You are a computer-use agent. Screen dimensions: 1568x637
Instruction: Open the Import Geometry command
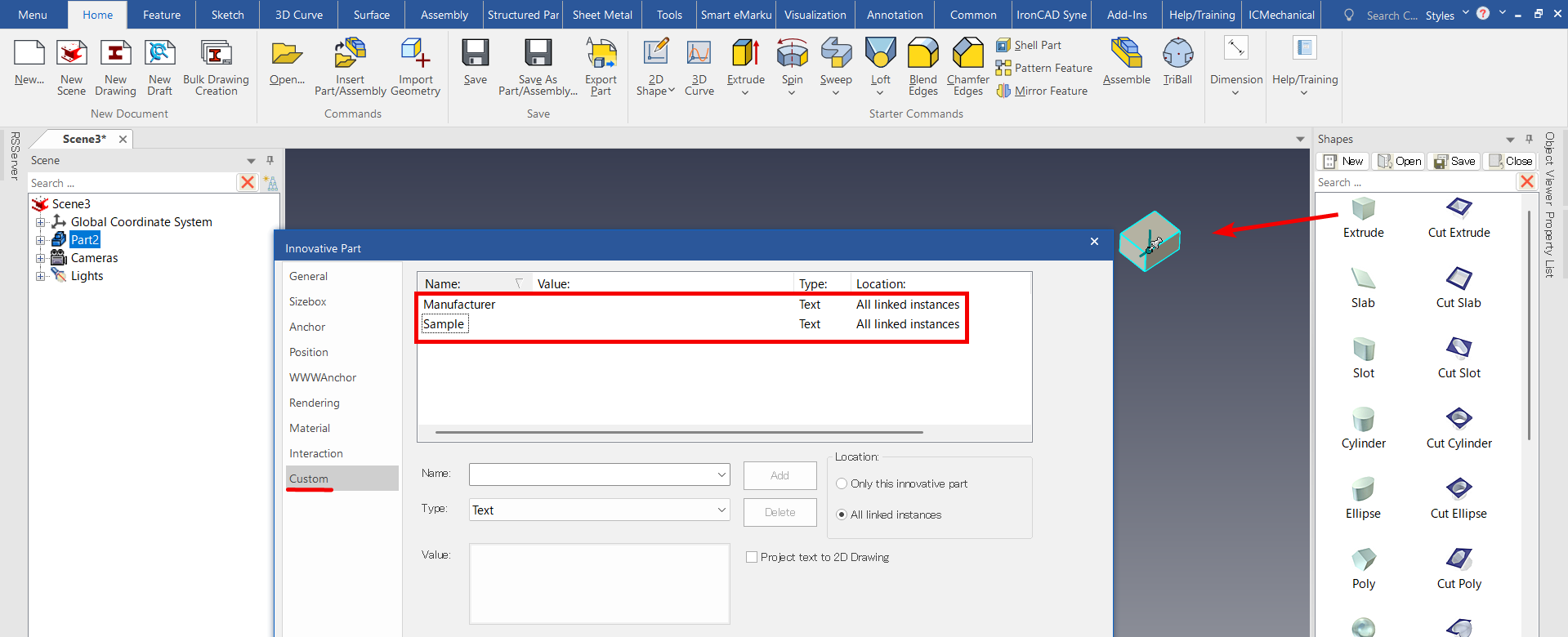coord(415,56)
